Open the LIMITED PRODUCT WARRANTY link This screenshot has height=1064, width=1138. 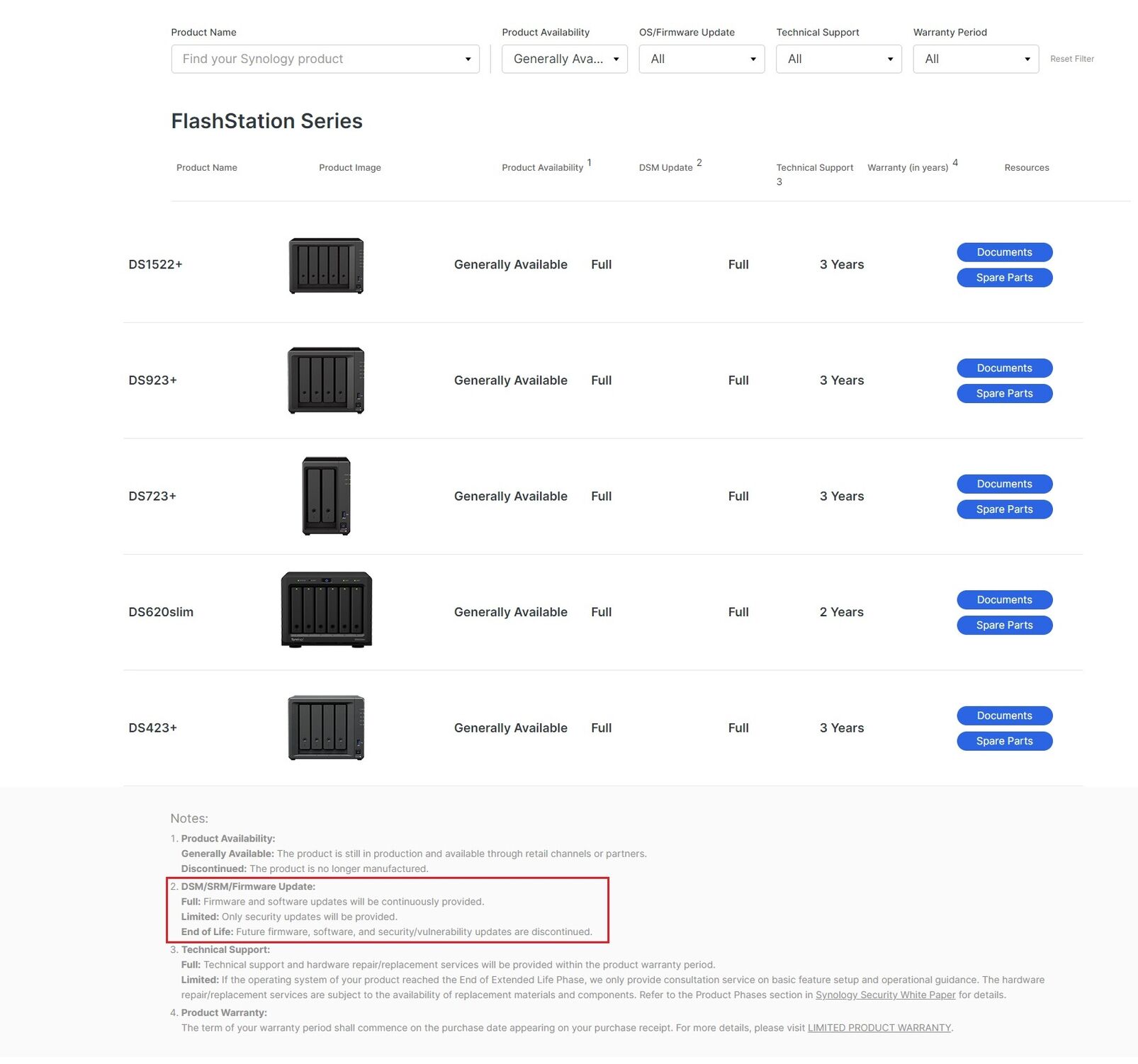[x=879, y=1027]
